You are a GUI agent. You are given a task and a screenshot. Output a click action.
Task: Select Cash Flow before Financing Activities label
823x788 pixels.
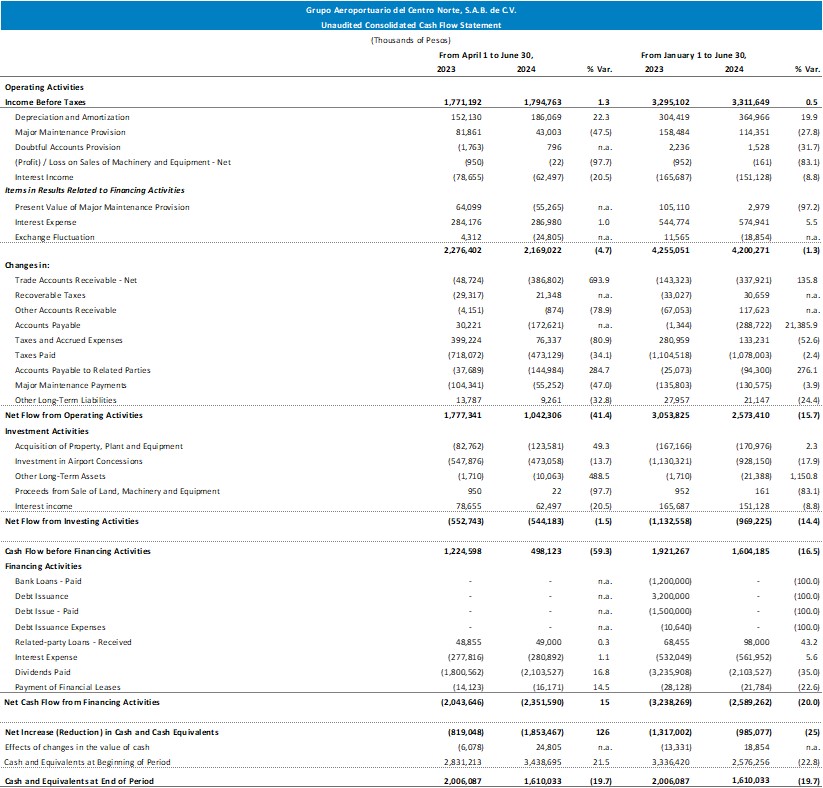point(78,551)
